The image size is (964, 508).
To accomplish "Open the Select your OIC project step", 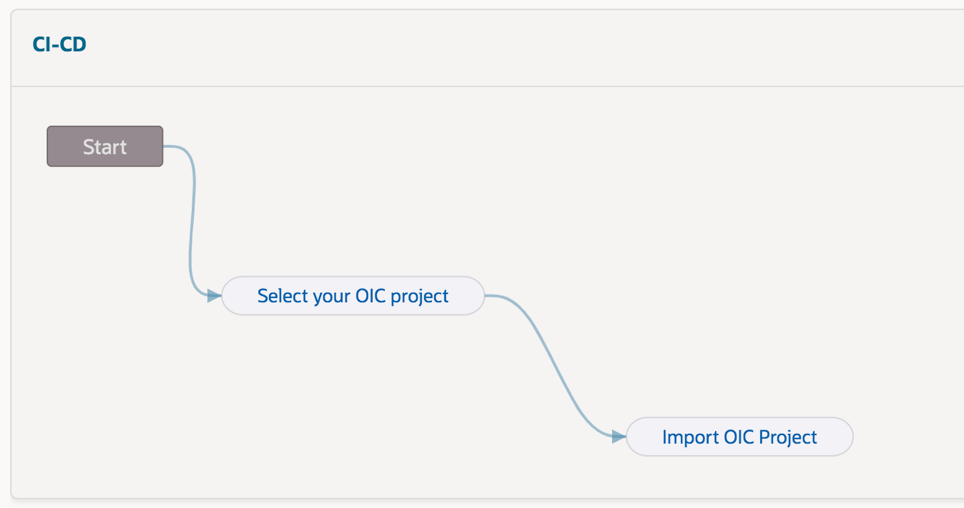I will (353, 296).
